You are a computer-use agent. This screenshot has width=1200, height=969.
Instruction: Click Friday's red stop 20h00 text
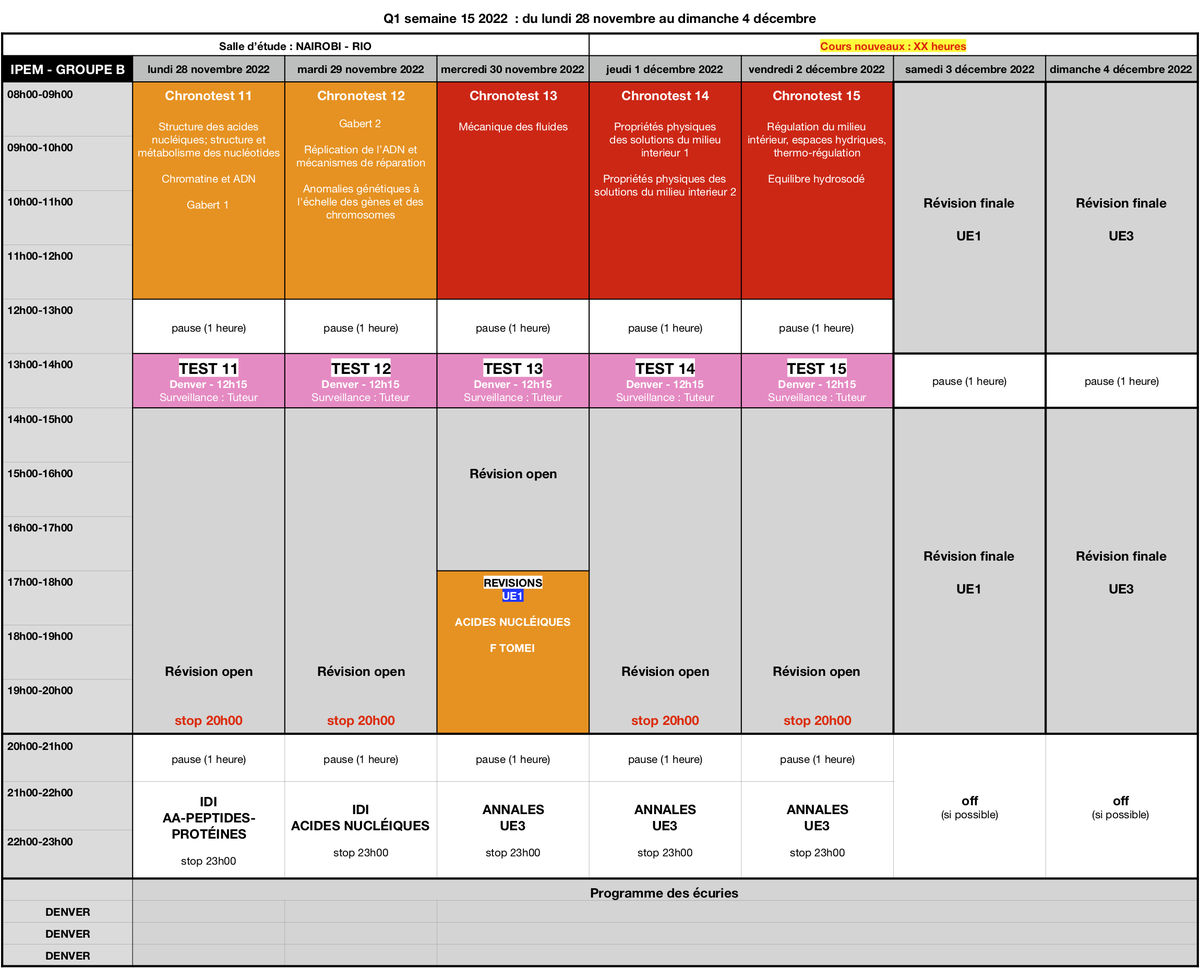tap(817, 721)
